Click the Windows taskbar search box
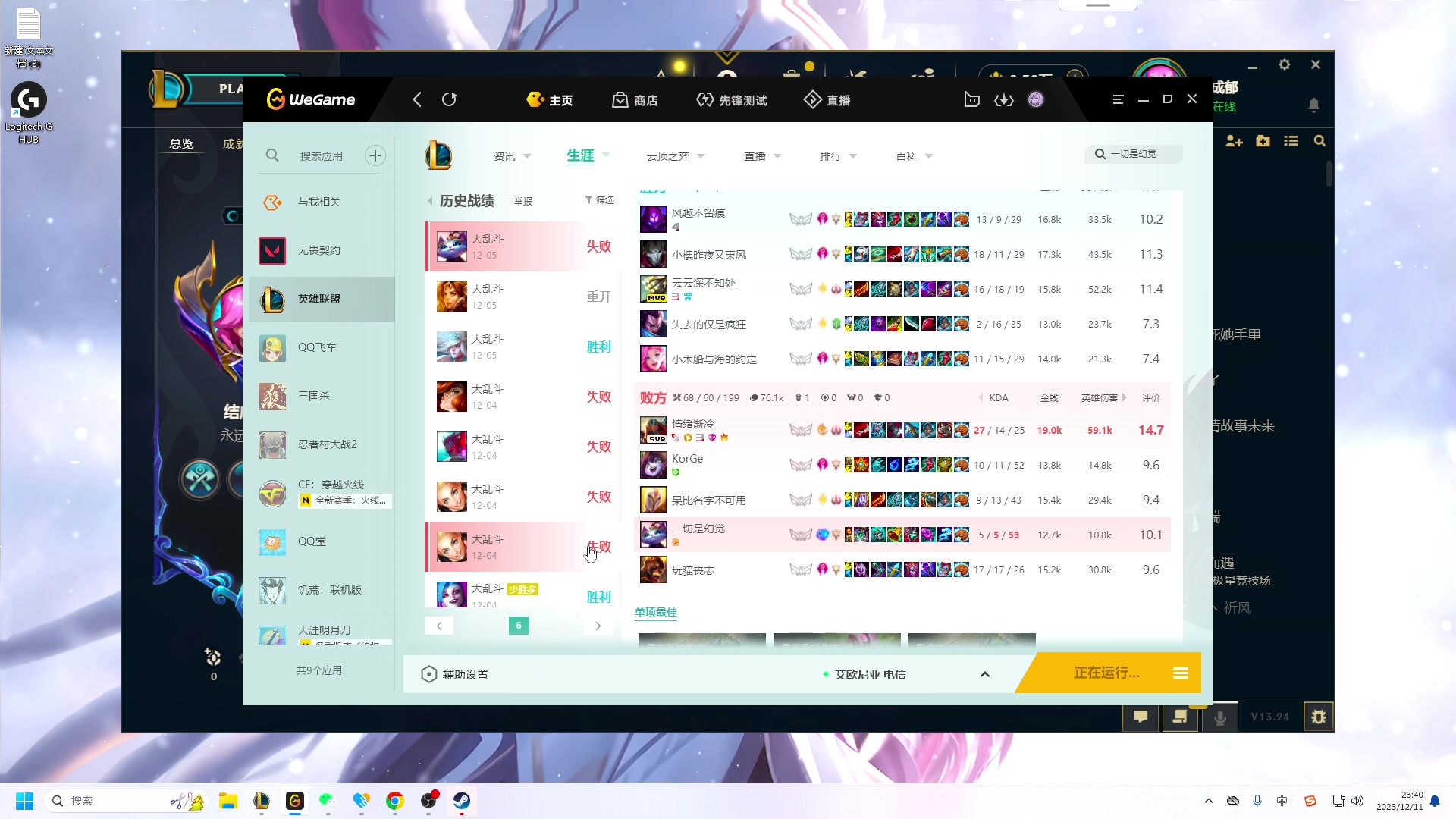Image resolution: width=1456 pixels, height=819 pixels. coord(125,801)
